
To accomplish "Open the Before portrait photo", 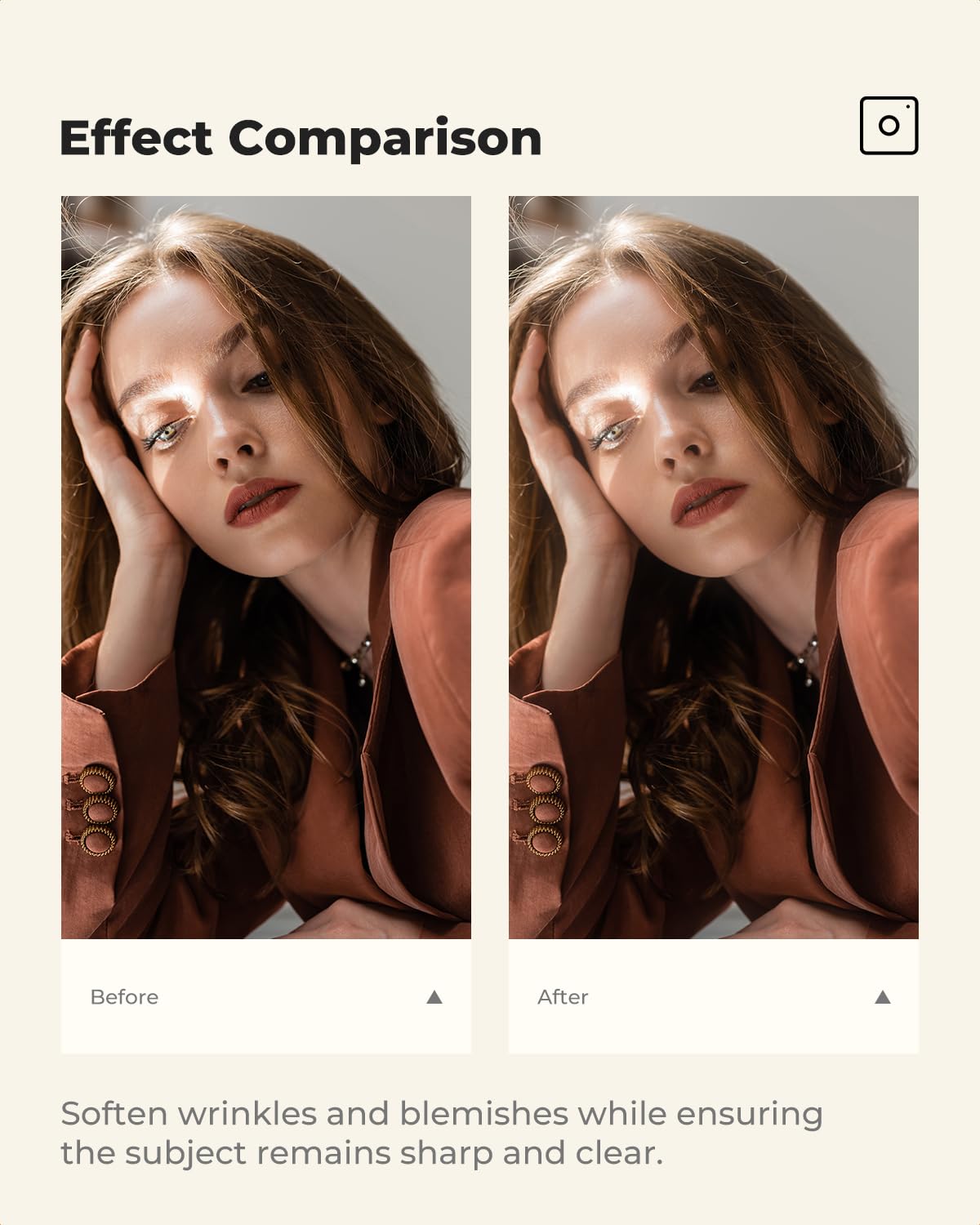I will point(266,567).
